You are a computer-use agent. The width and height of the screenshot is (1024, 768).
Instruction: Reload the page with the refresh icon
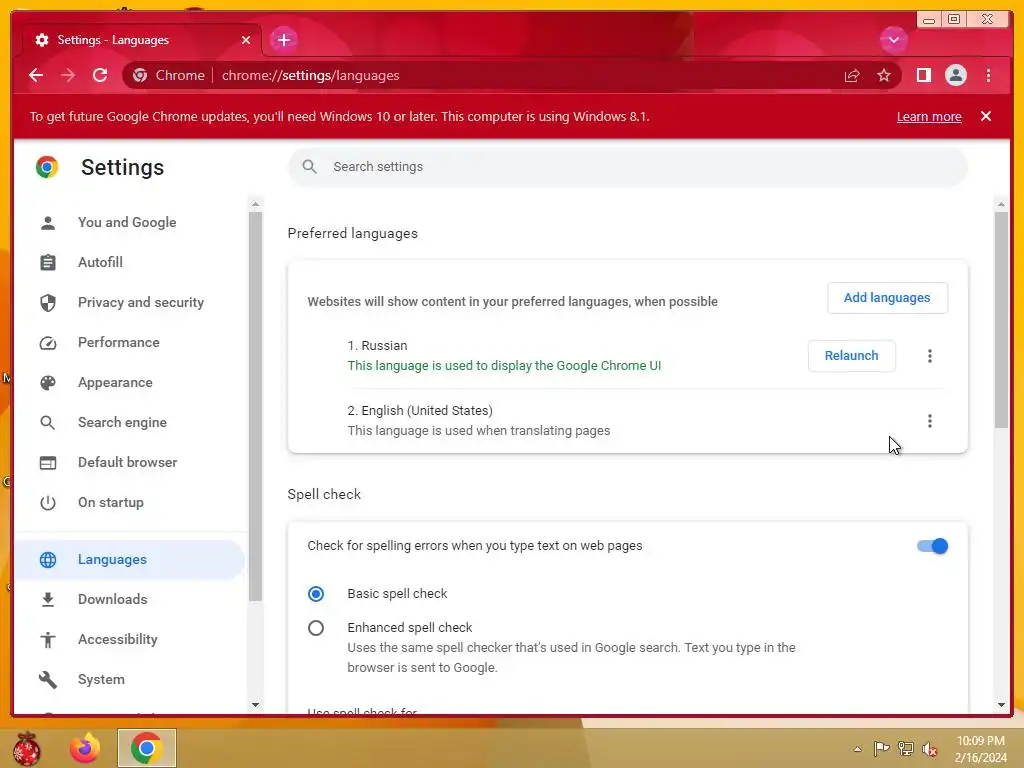100,75
